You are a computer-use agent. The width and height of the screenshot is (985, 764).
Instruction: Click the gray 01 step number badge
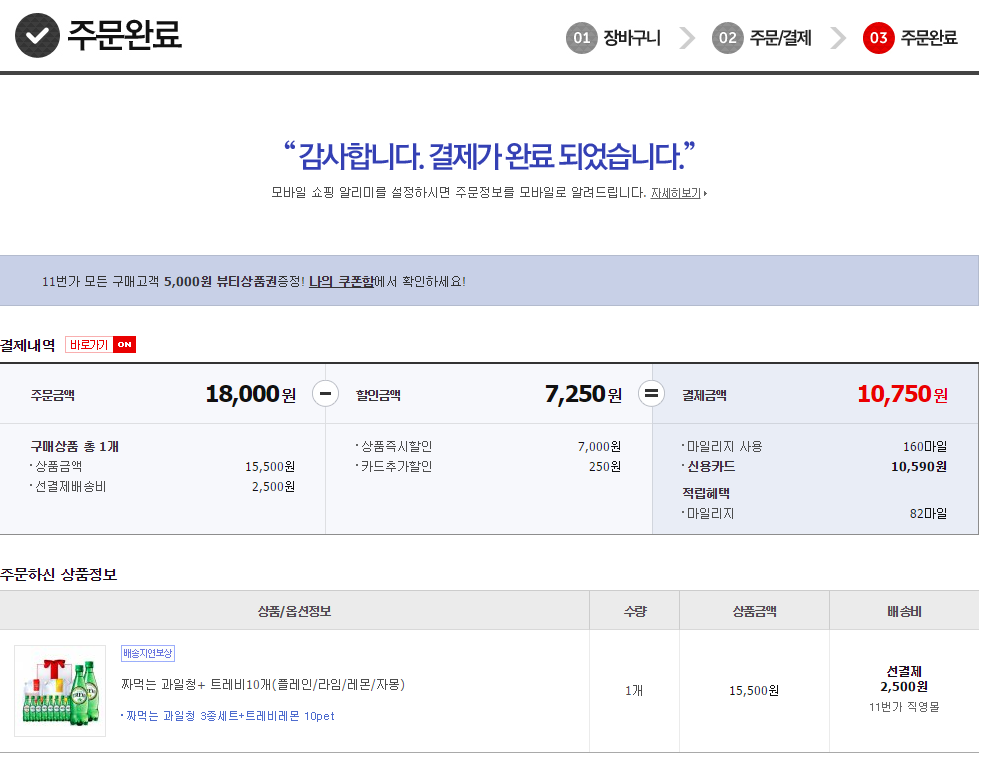coord(581,38)
